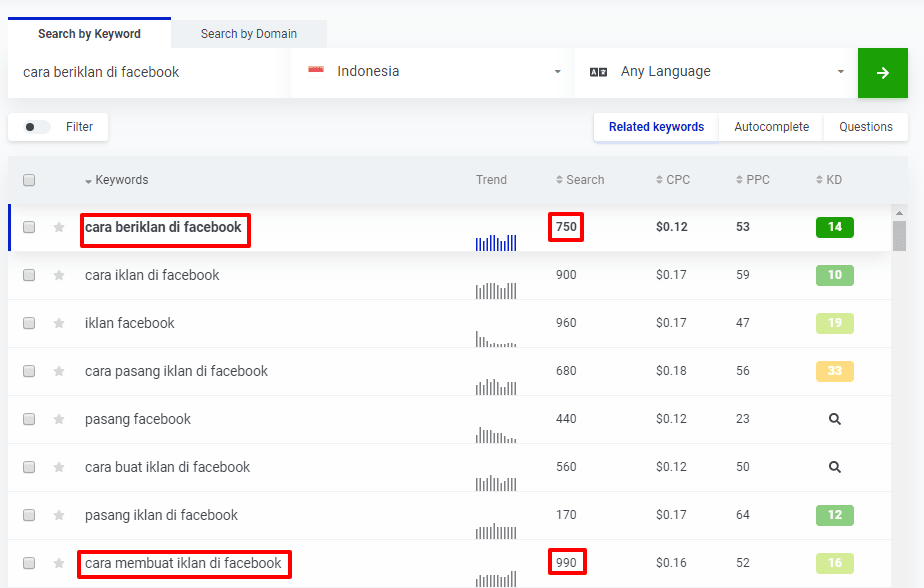
Task: Star the 'cara pasang iklan di facebook' keyword
Action: [x=59, y=371]
